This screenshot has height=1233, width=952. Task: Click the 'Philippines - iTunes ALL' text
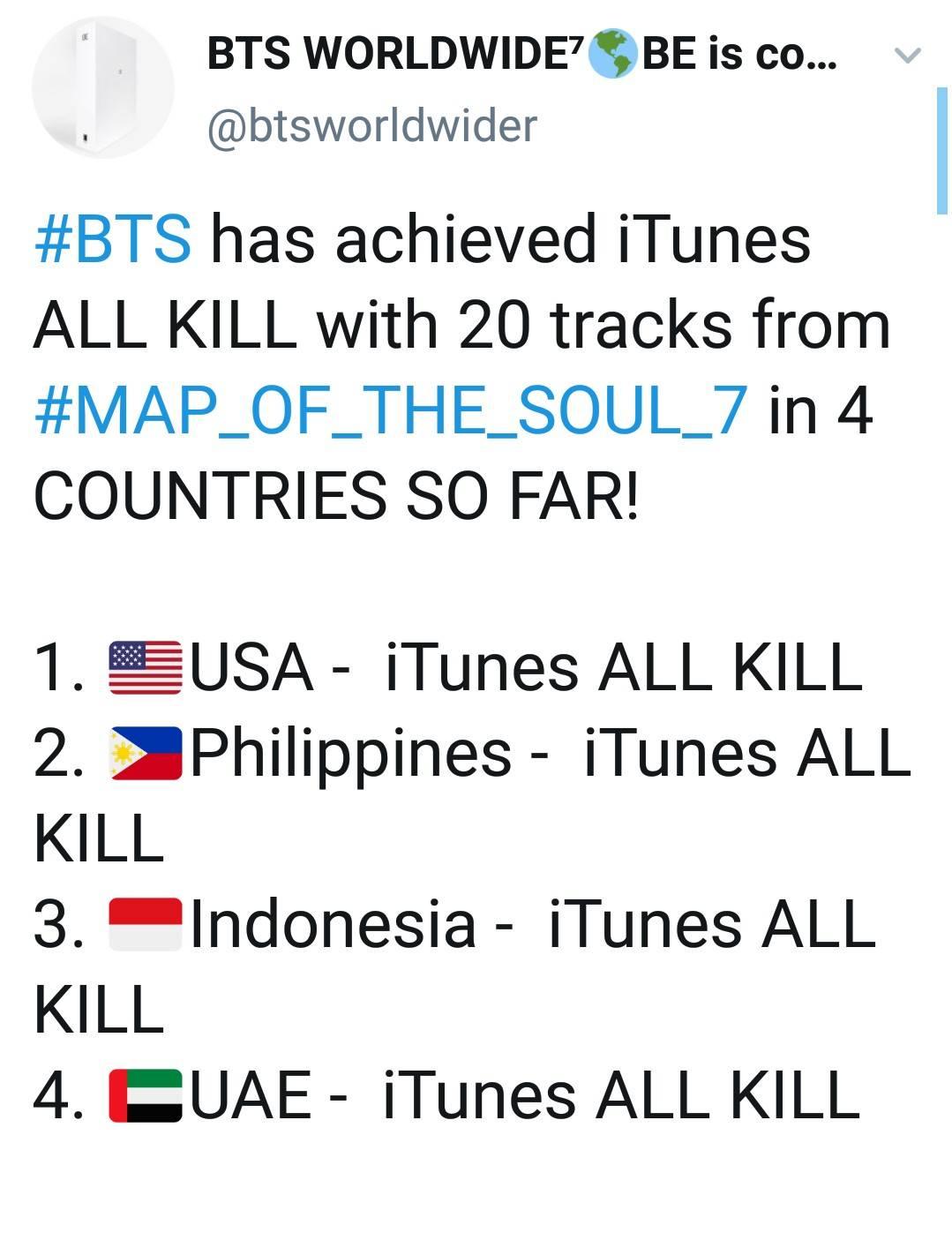(551, 753)
